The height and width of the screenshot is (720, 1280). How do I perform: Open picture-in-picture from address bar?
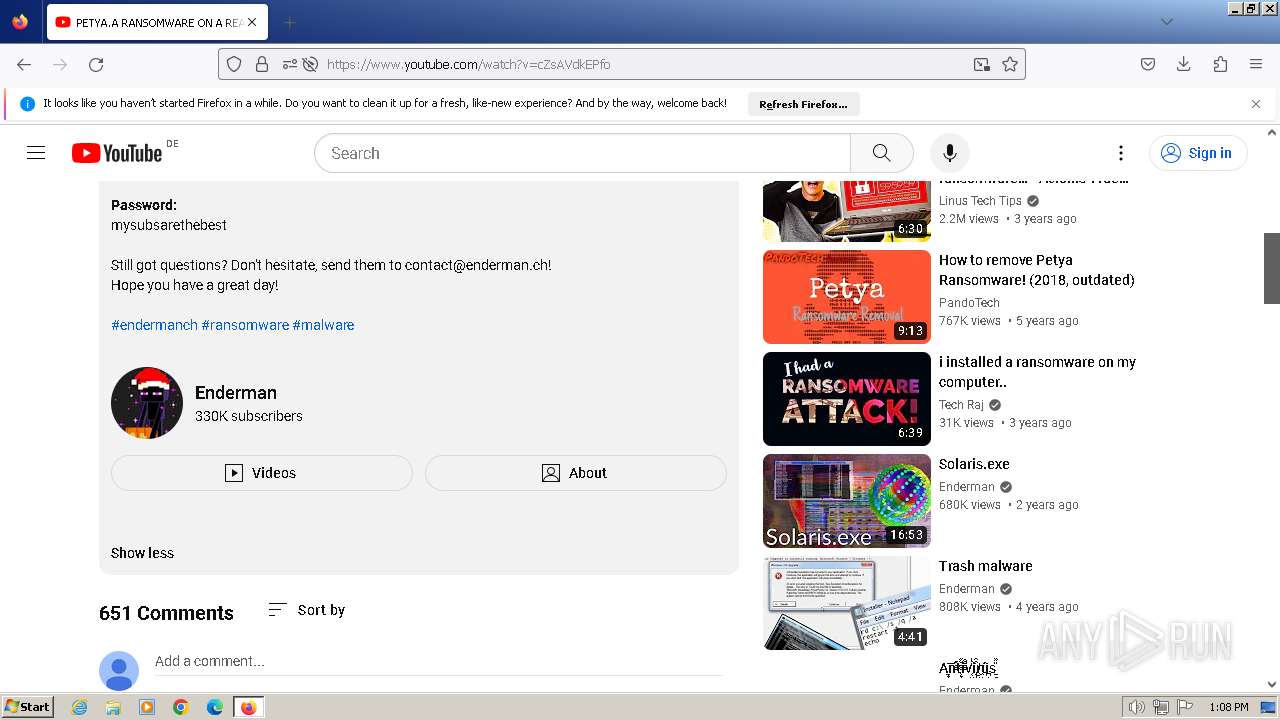tap(982, 64)
